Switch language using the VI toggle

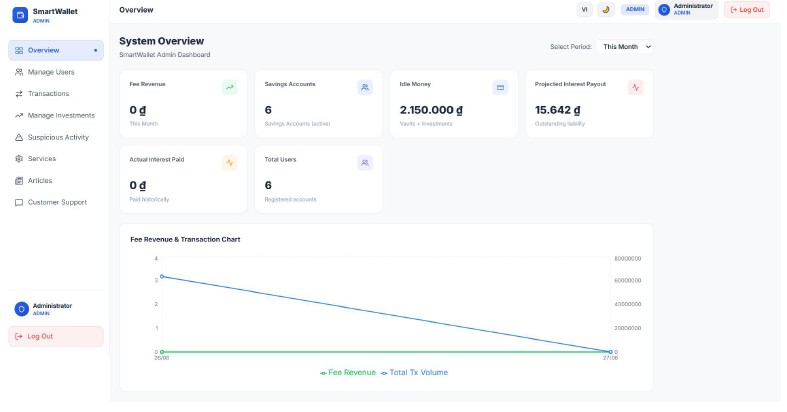584,10
